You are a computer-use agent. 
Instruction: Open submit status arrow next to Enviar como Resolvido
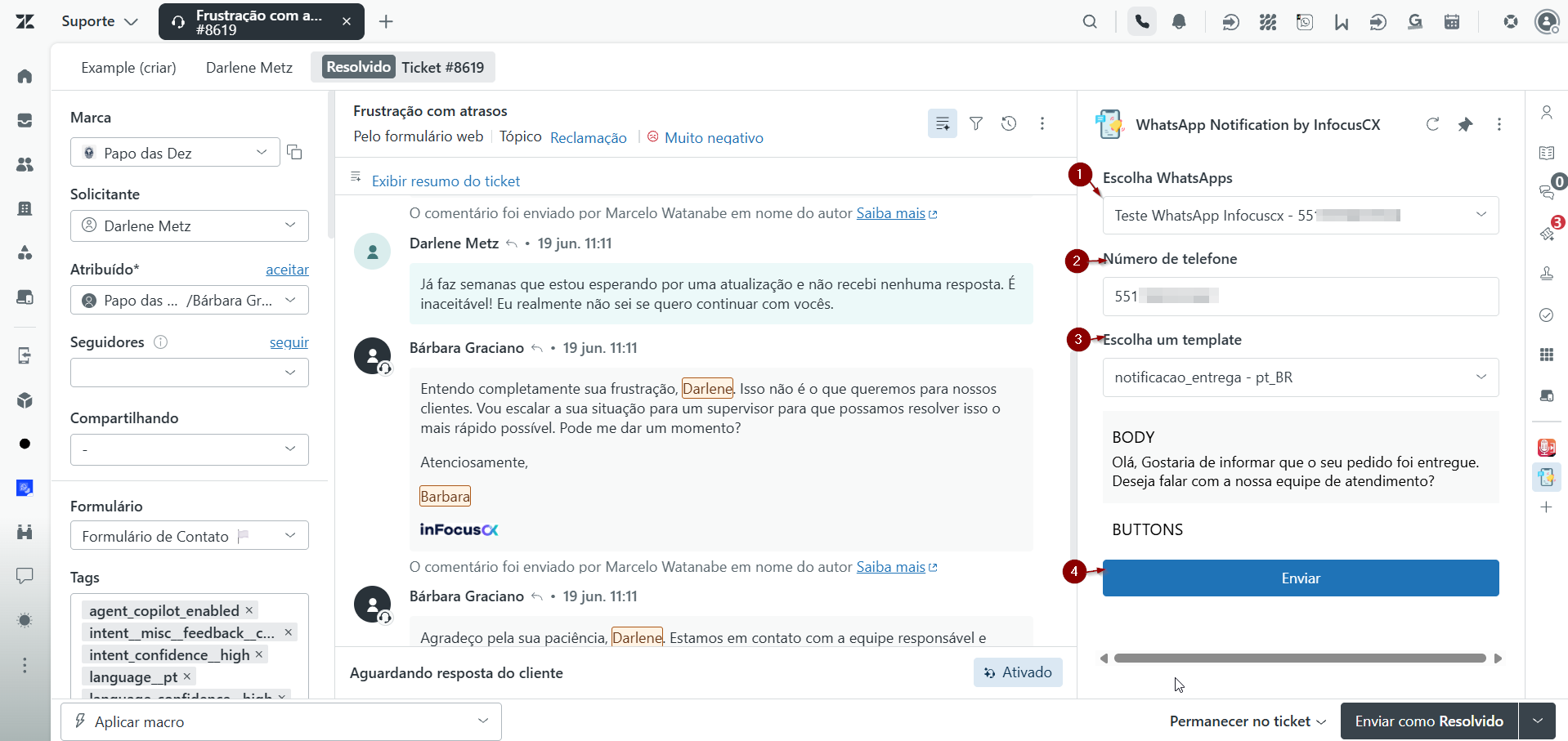pyautogui.click(x=1538, y=721)
